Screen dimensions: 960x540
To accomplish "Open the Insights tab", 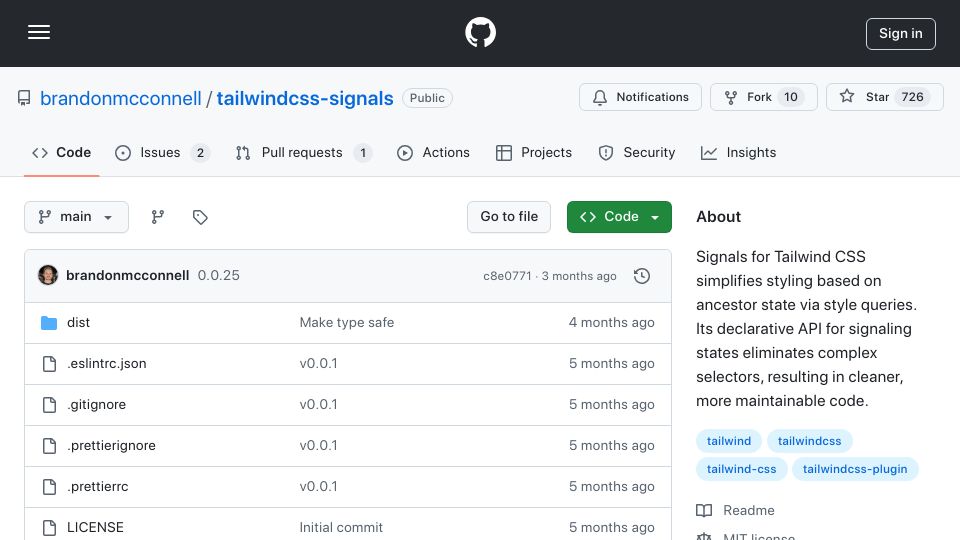I will (738, 152).
